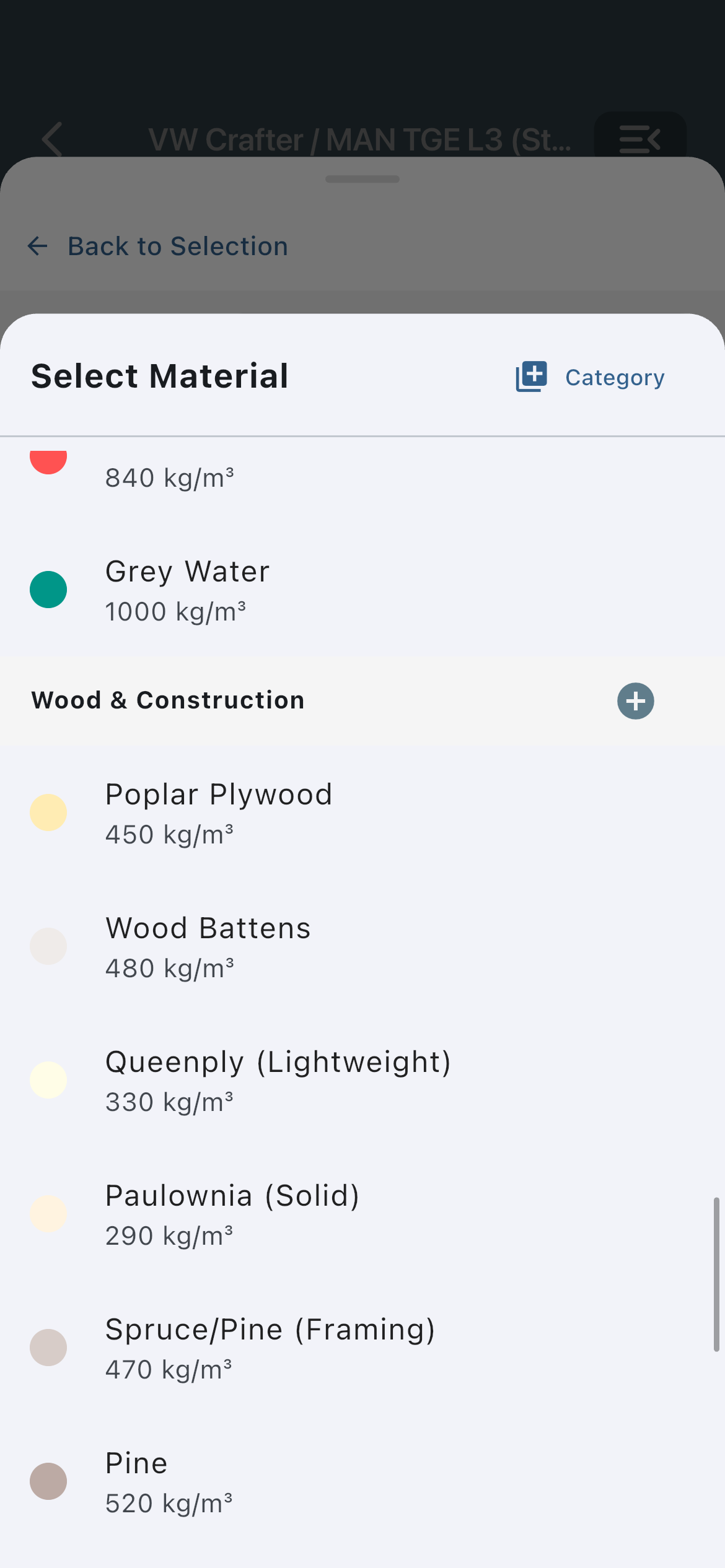The image size is (725, 1568).
Task: Go back using the header chevron
Action: pyautogui.click(x=52, y=139)
